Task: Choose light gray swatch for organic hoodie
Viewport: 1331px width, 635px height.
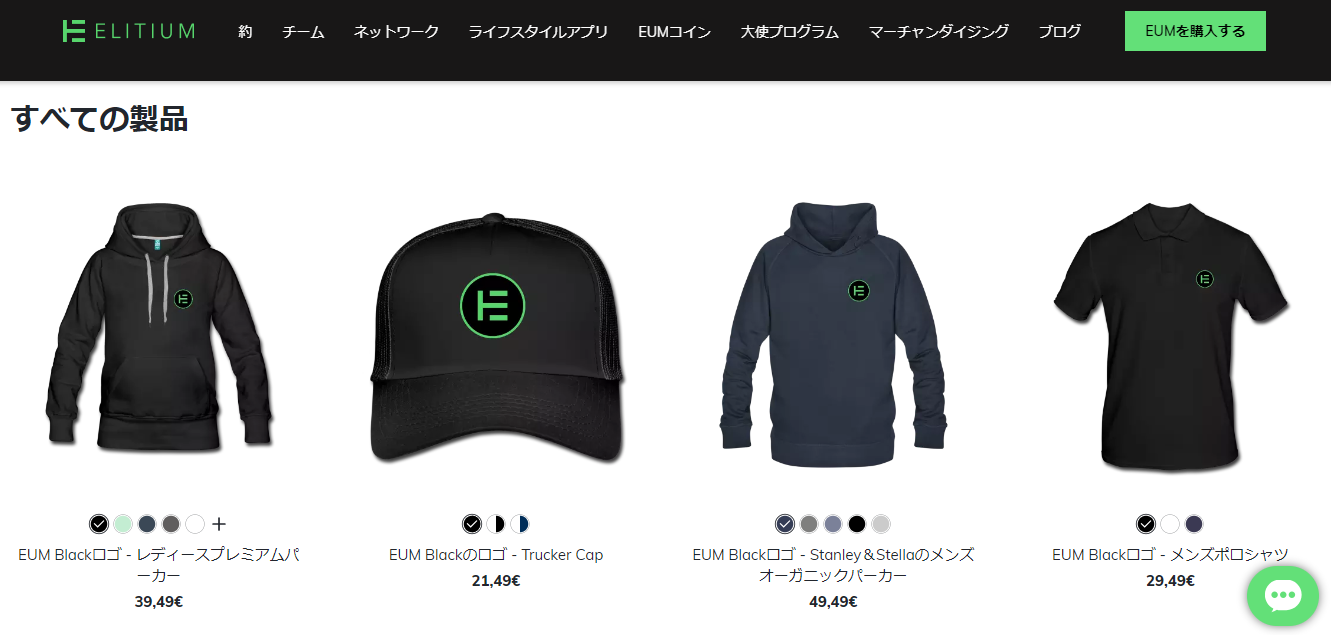Action: click(x=881, y=524)
